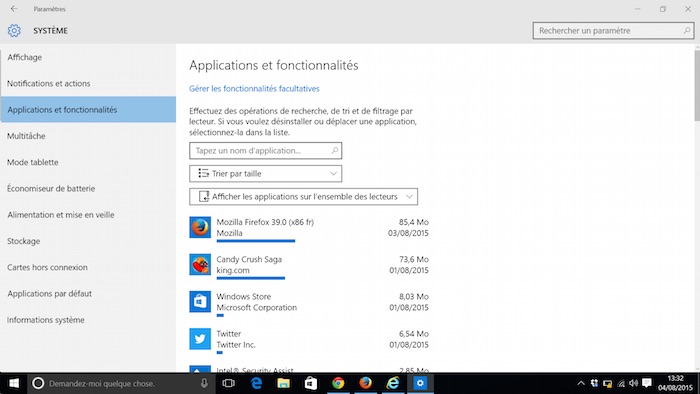700x394 pixels.
Task: Select the Mozilla Firefox 39.0 (x86 fr) entry
Action: (x=309, y=228)
